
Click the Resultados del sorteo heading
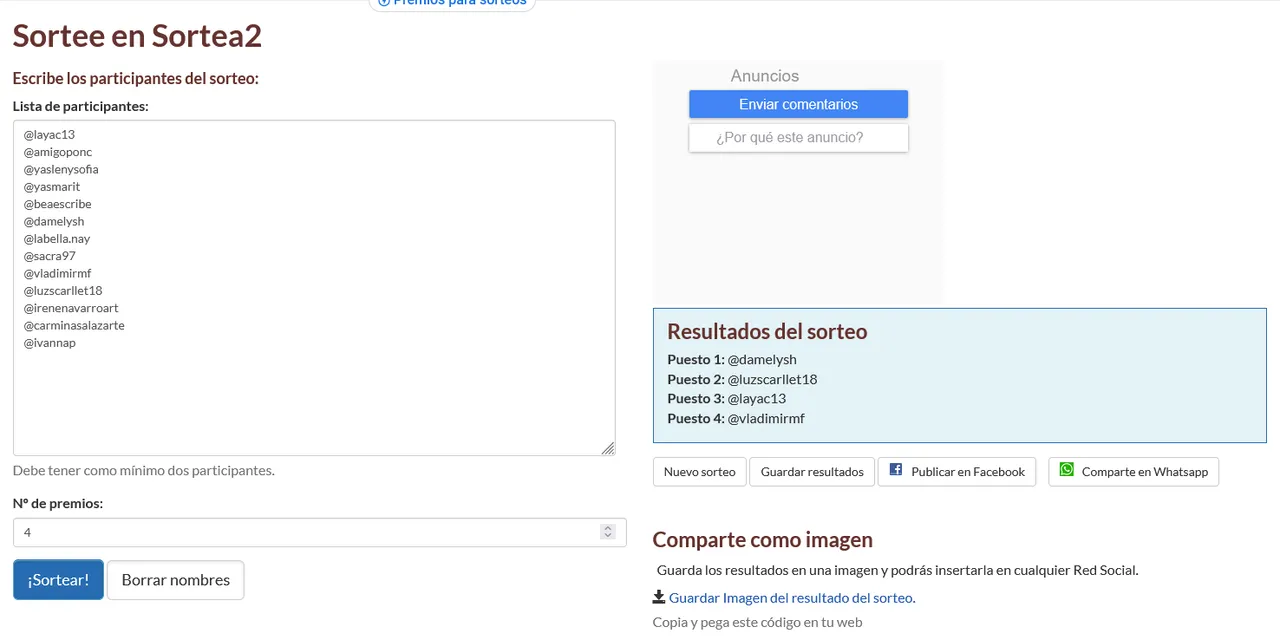(x=767, y=331)
